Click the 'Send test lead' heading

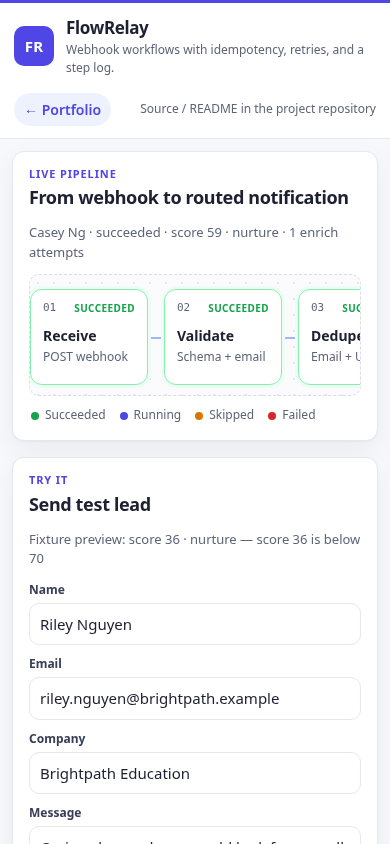tap(90, 505)
